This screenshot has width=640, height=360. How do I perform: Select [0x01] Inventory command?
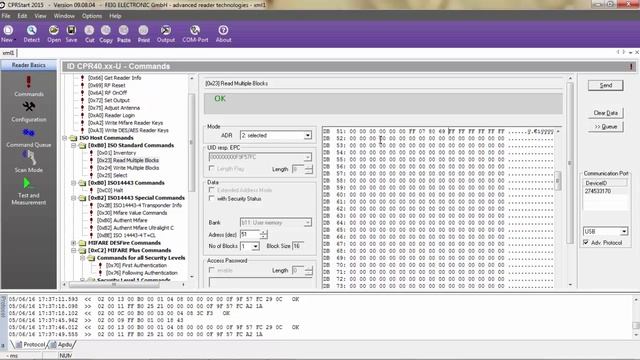point(116,153)
